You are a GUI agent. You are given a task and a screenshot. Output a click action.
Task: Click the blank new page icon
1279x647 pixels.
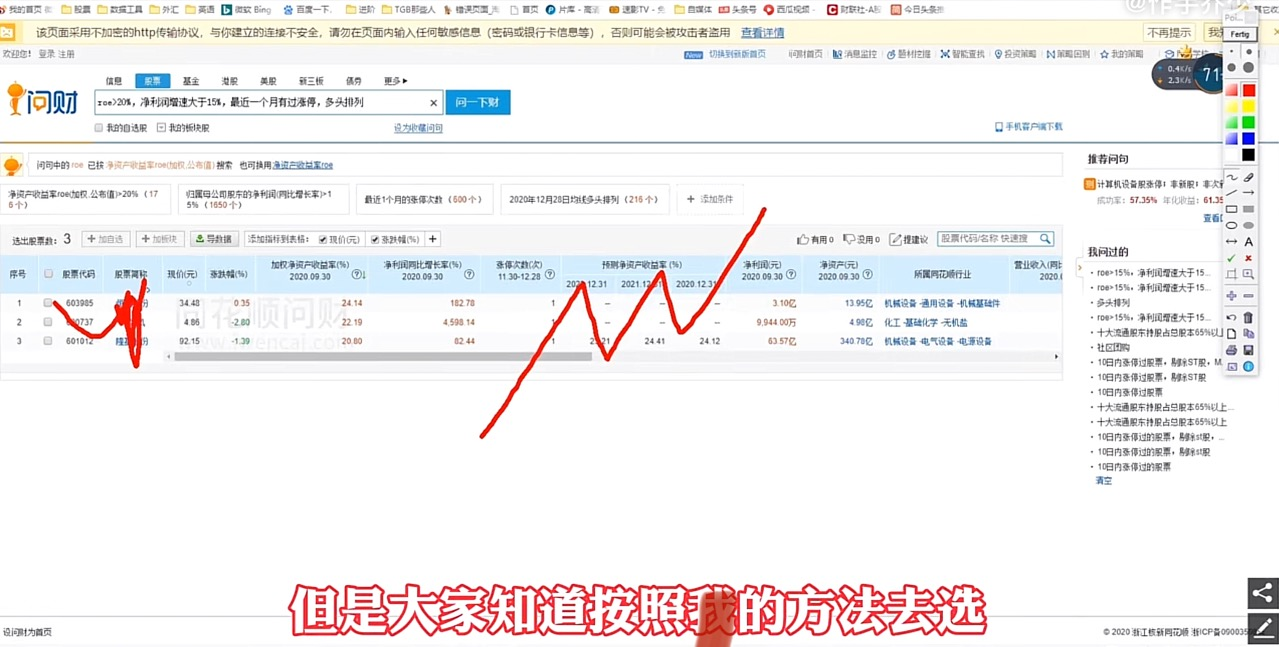pos(1232,334)
